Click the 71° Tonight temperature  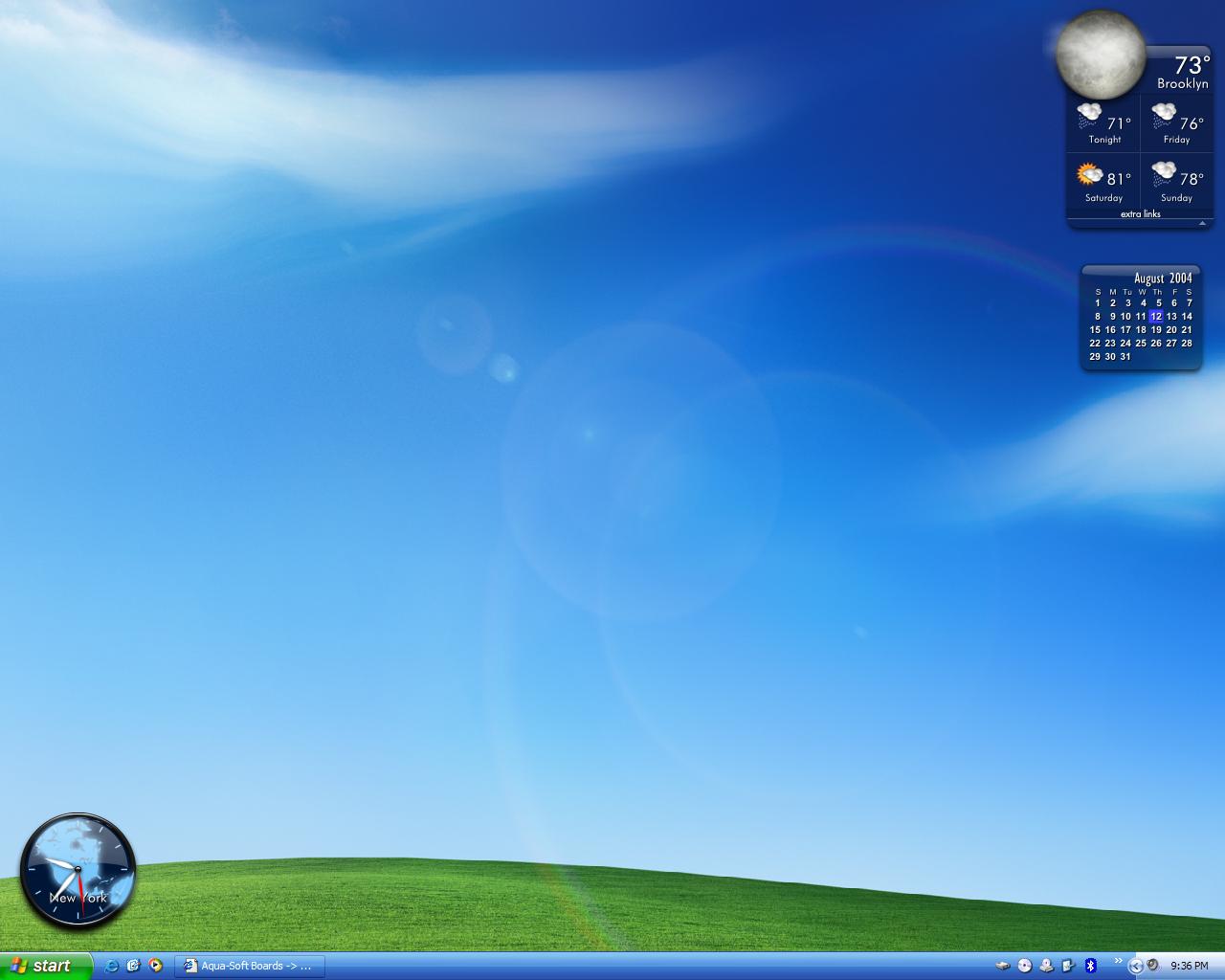(1120, 123)
